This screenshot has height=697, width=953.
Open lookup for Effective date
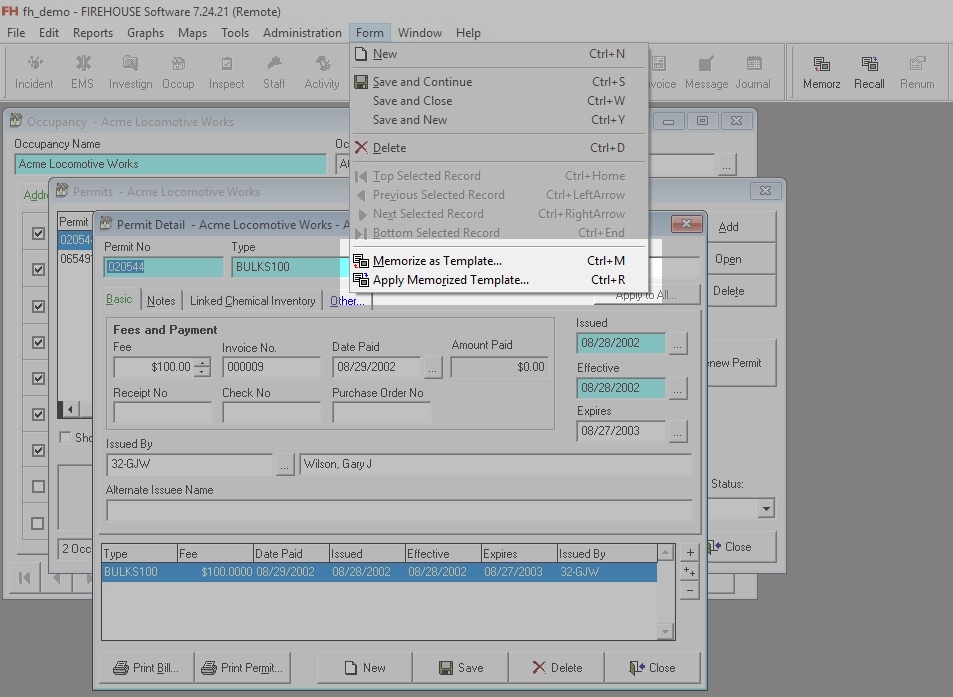(678, 389)
